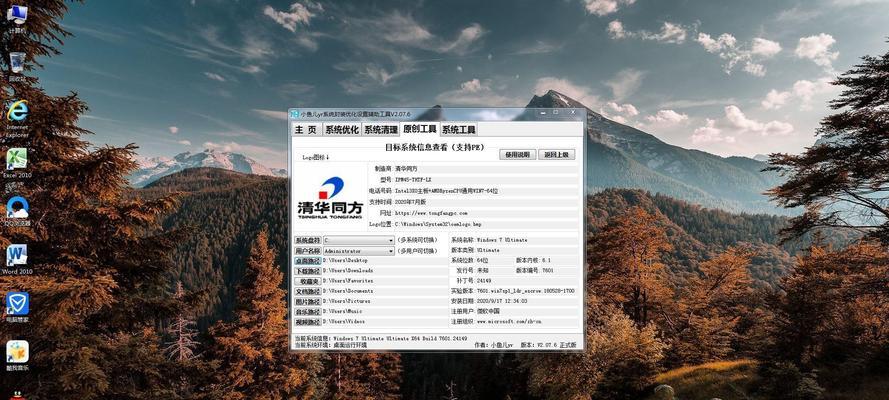The height and width of the screenshot is (400, 889).
Task: Click the 注册组织 microsoft.com value
Action: point(509,322)
